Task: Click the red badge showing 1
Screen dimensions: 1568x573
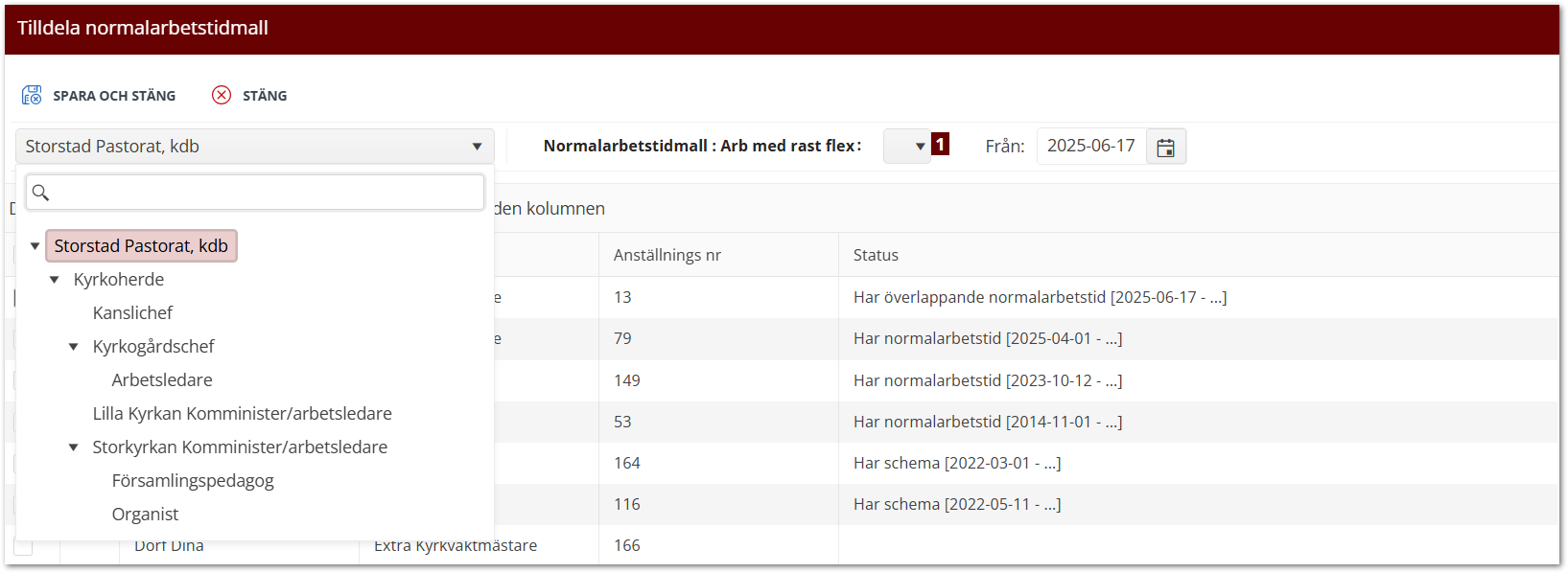Action: click(x=941, y=145)
